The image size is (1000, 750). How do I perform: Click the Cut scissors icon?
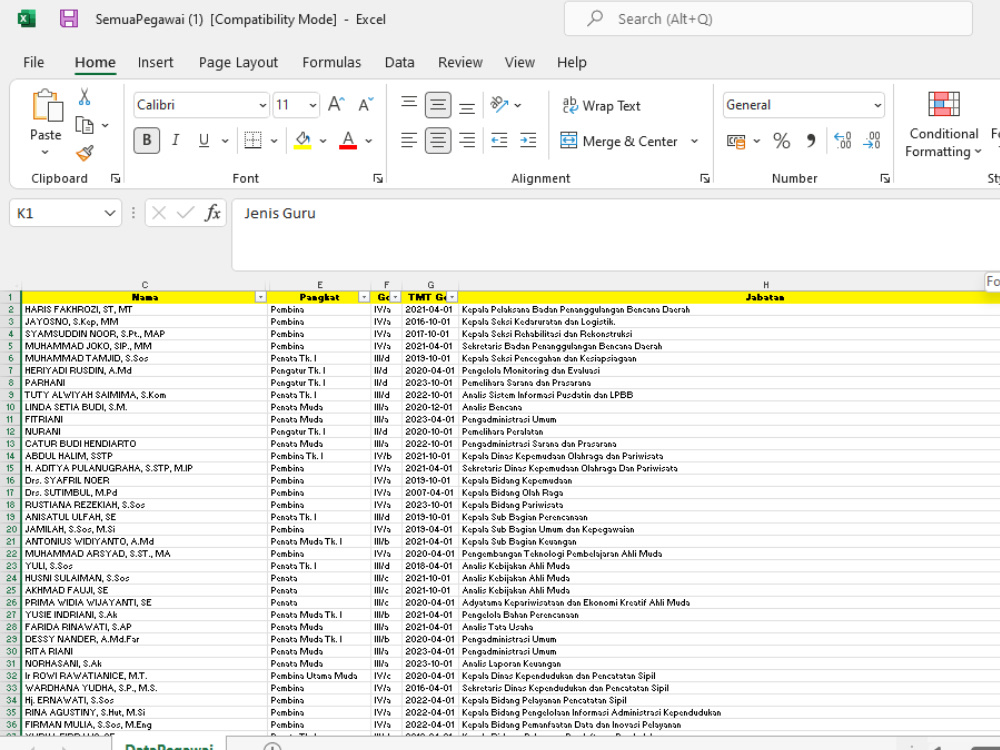[x=84, y=97]
